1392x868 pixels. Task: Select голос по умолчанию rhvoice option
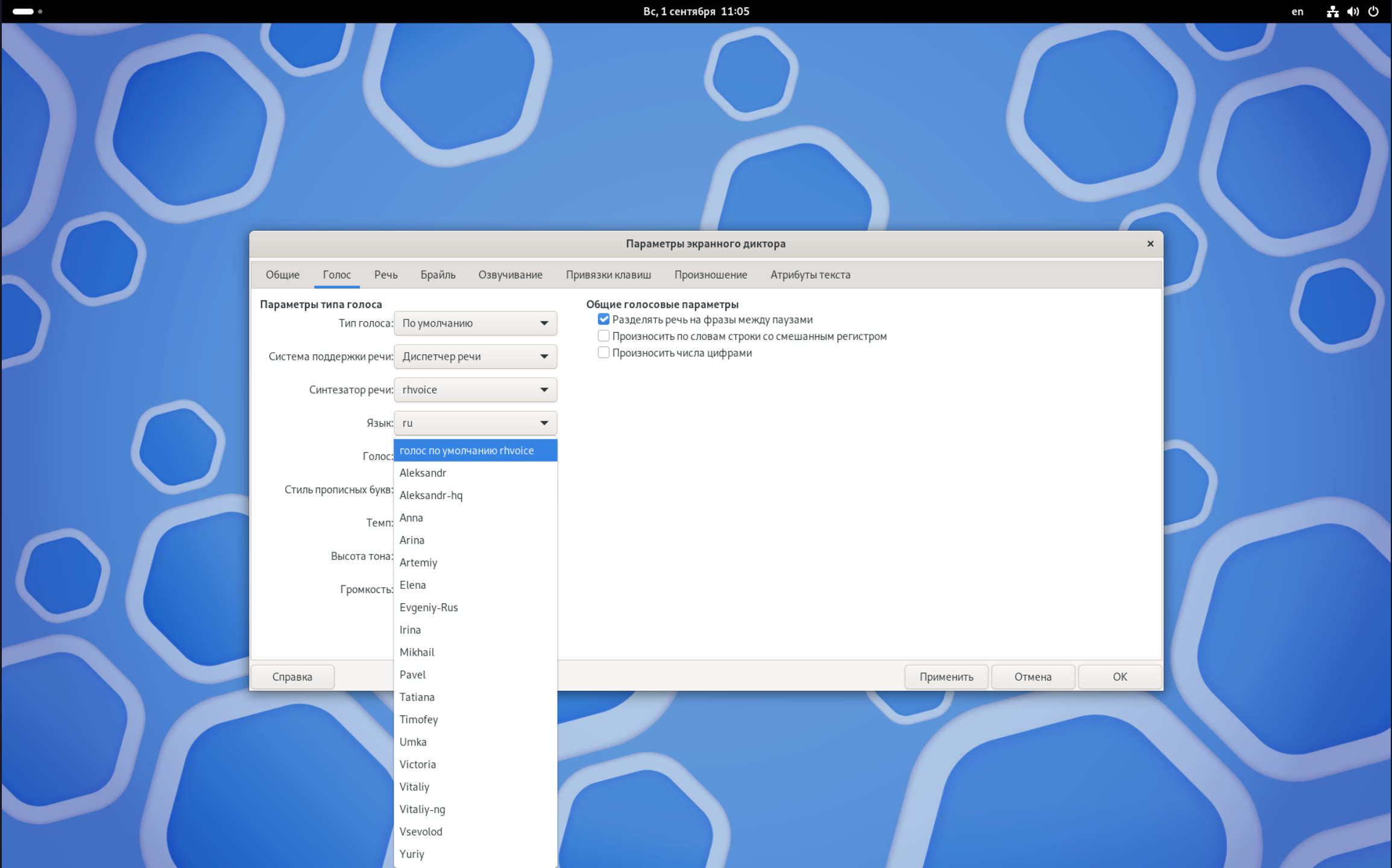[x=475, y=450]
